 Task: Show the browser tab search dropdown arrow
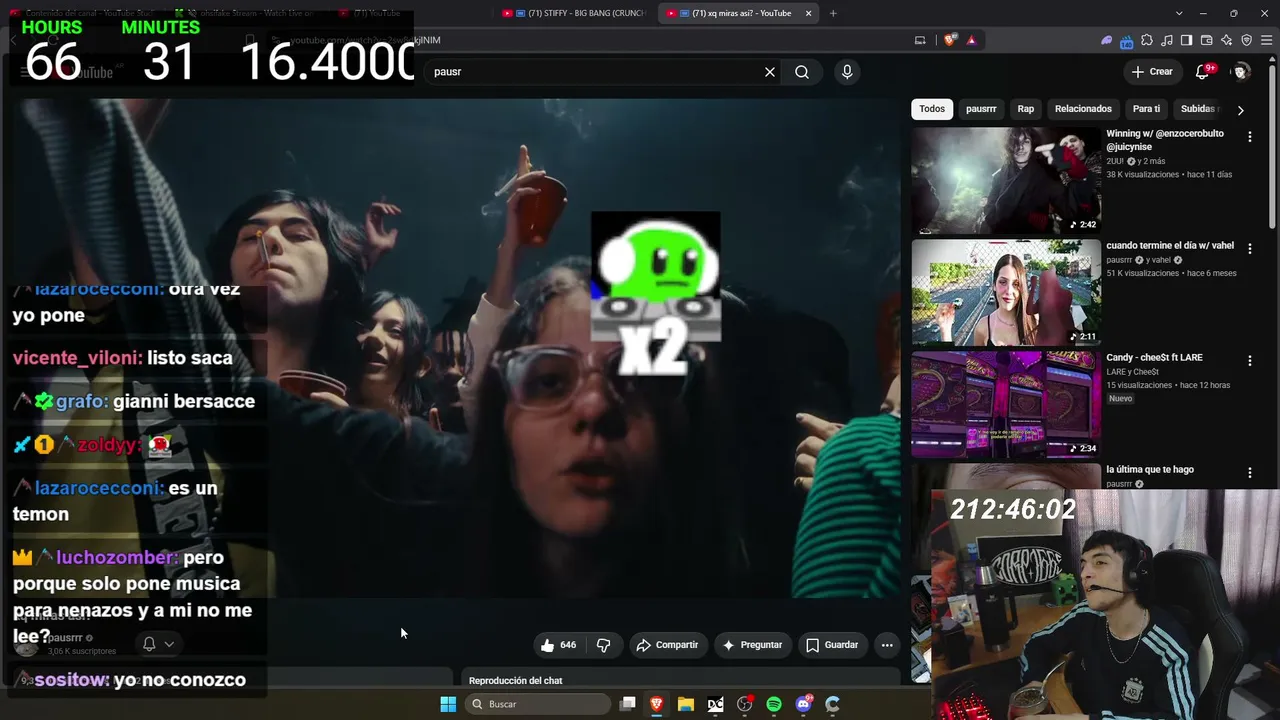pos(1179,13)
